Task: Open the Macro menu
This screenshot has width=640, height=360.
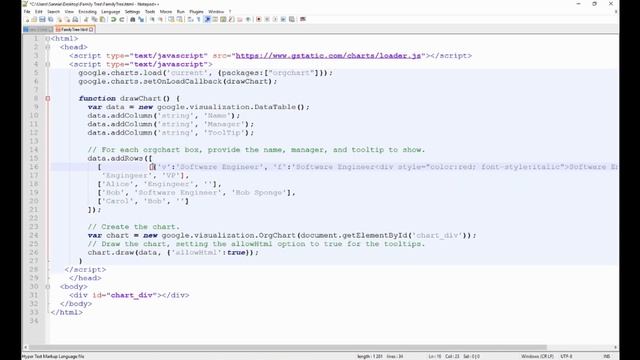Action: [166, 12]
